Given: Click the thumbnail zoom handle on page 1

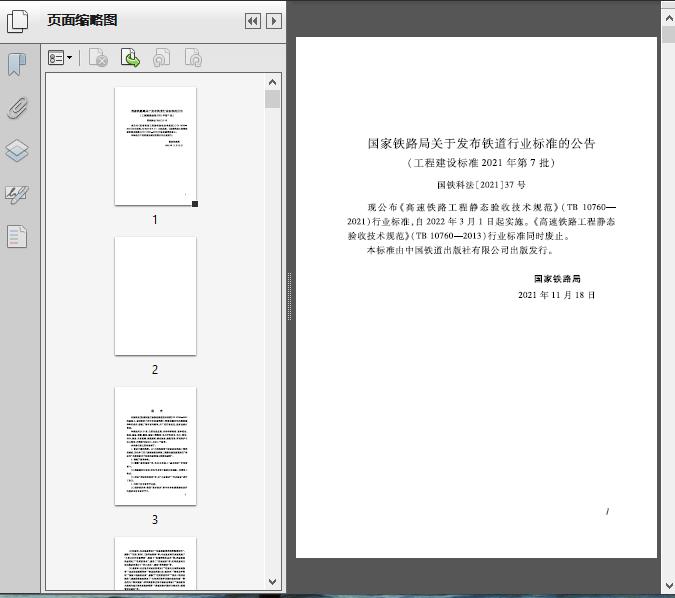Looking at the screenshot, I should (x=195, y=204).
